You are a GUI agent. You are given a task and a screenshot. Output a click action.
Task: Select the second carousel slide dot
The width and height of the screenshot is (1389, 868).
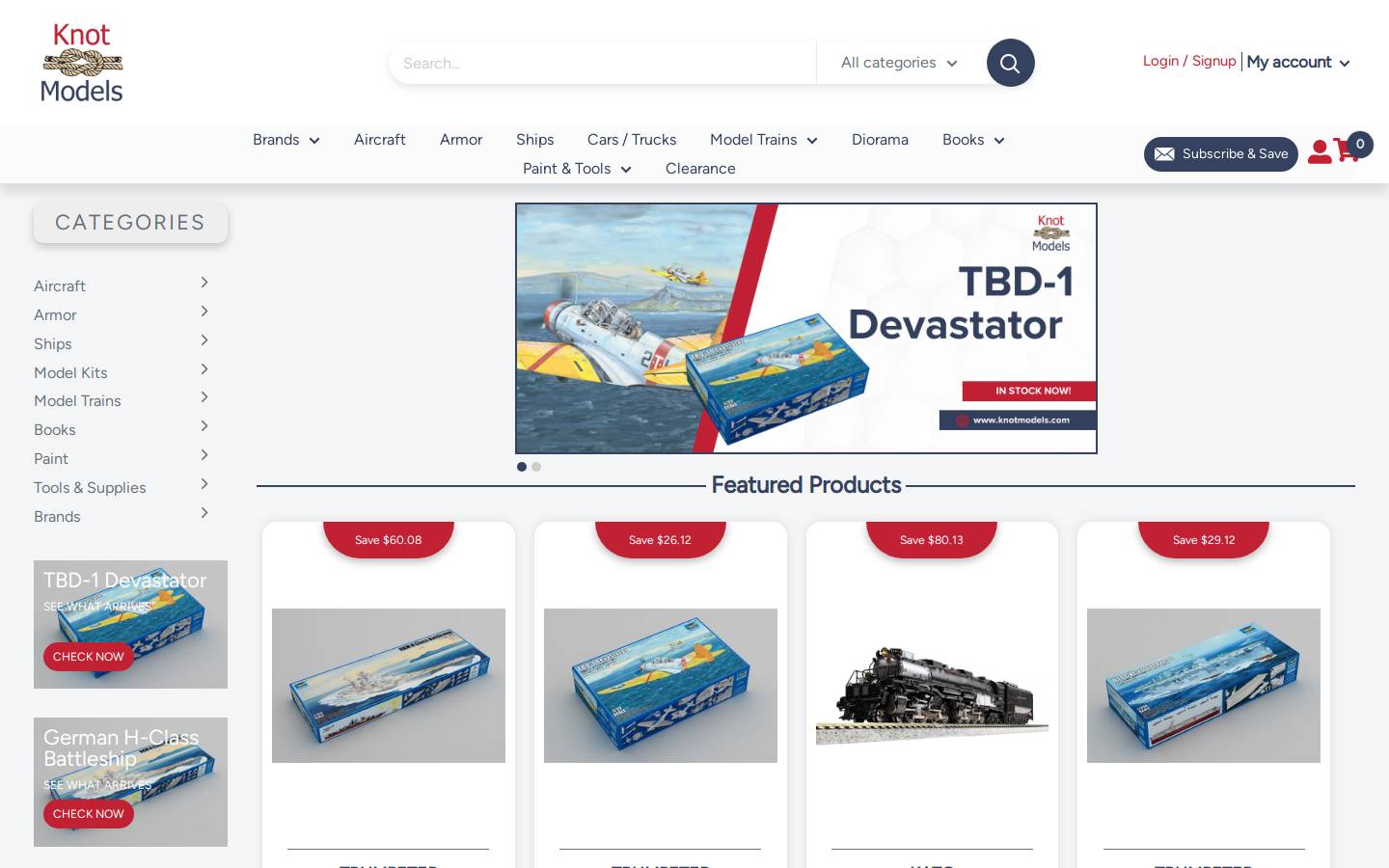(536, 467)
